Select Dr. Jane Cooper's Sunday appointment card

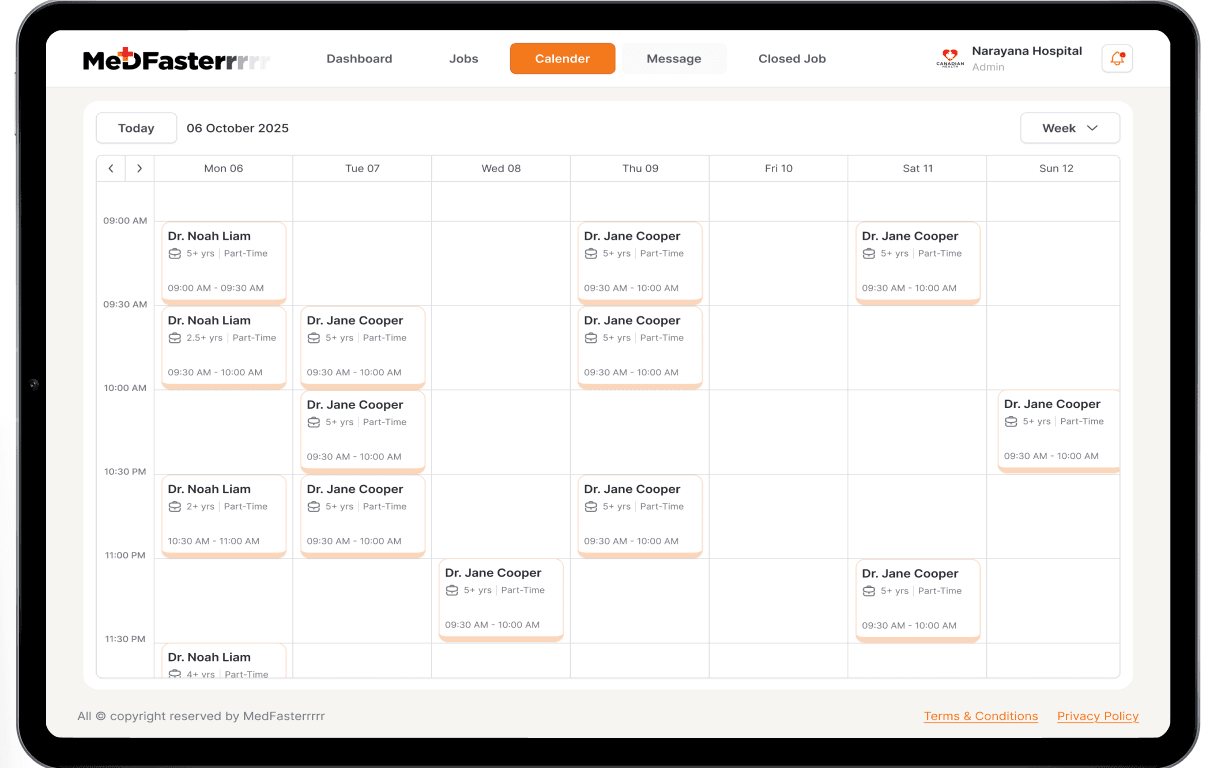[1058, 431]
